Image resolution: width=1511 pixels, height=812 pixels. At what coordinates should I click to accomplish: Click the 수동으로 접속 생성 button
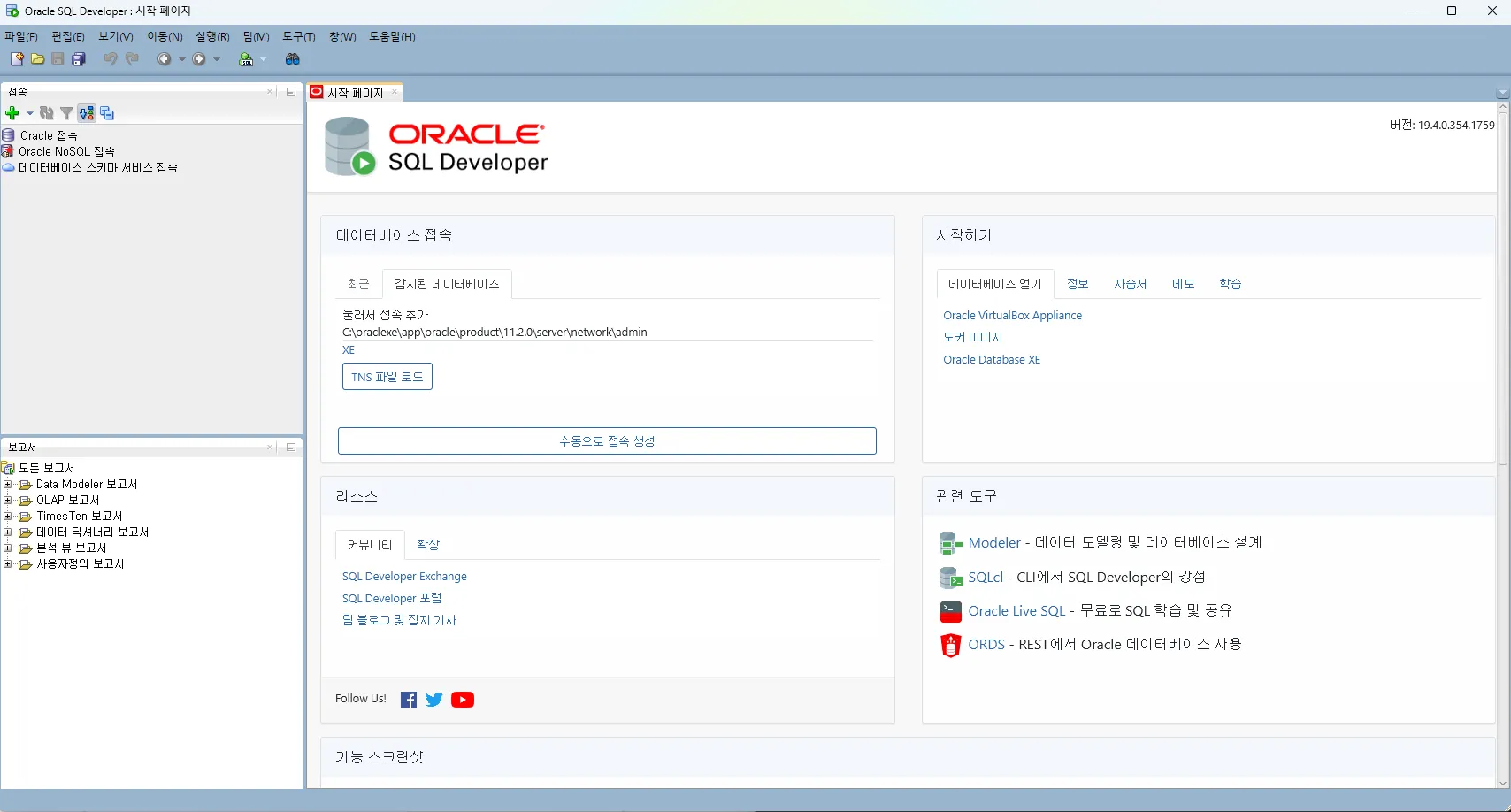(607, 441)
